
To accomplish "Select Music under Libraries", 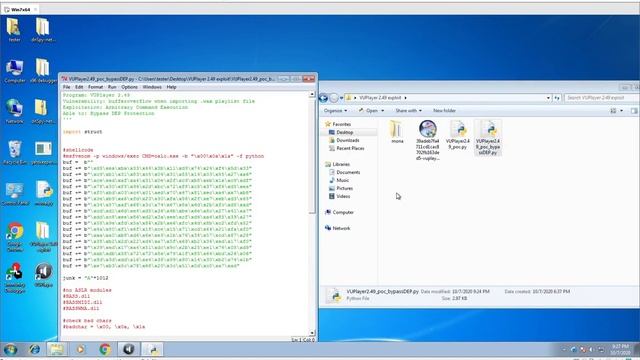I will (342, 180).
